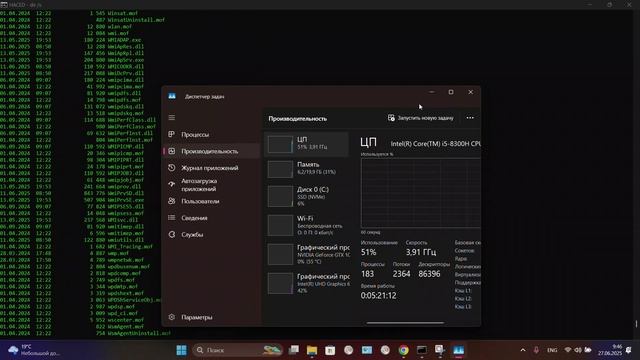Open the clock and date flyout
This screenshot has width=640, height=360.
(609, 350)
